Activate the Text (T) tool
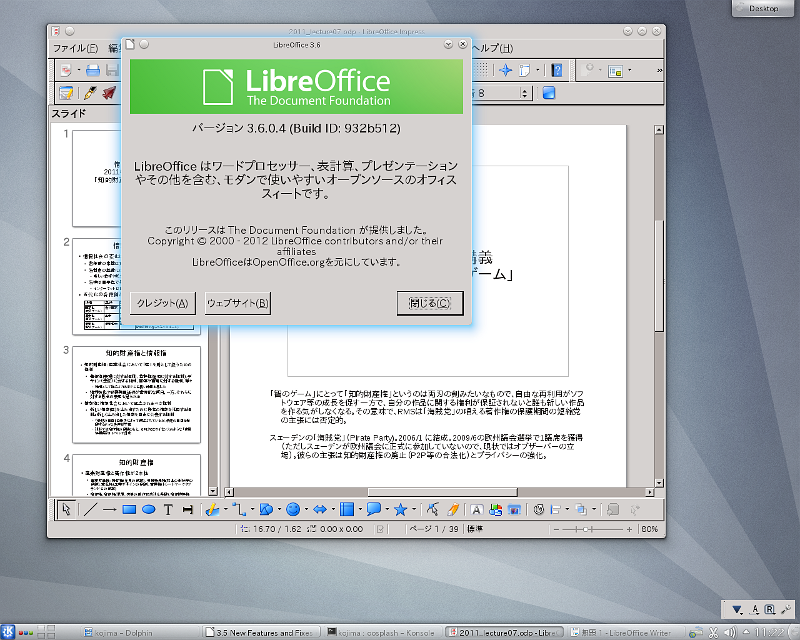800x640 pixels. tap(168, 509)
